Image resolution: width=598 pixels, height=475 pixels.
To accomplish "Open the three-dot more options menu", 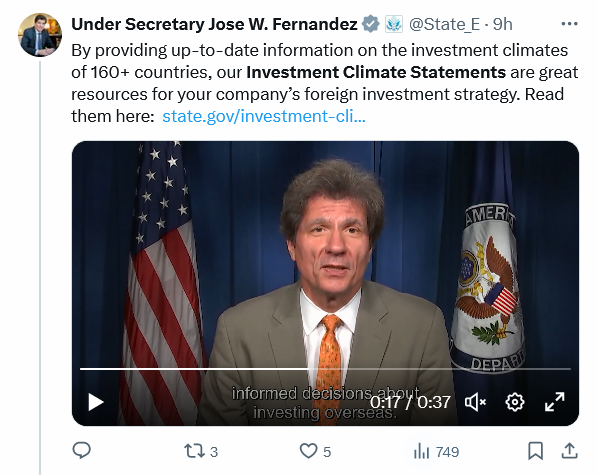I will pos(569,24).
